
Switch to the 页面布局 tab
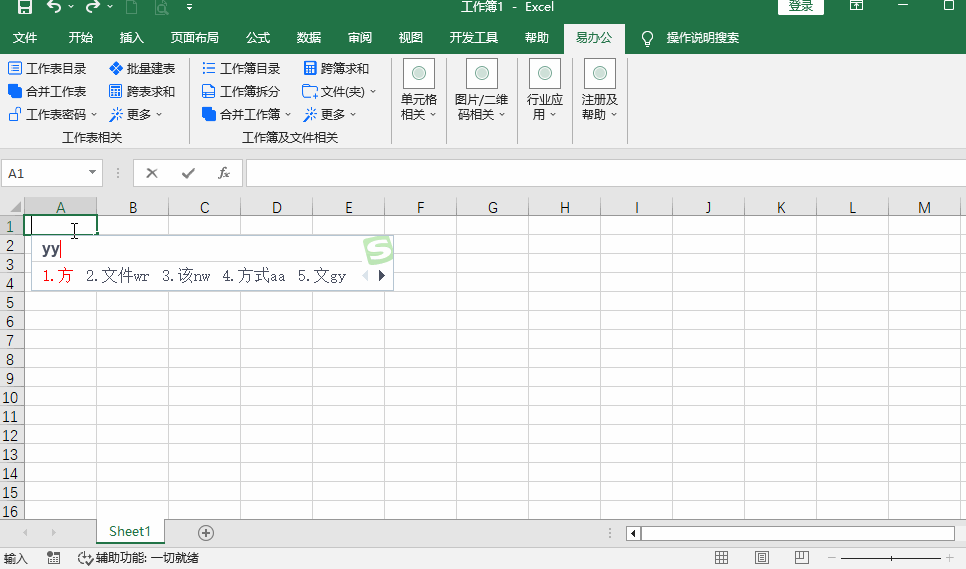194,38
